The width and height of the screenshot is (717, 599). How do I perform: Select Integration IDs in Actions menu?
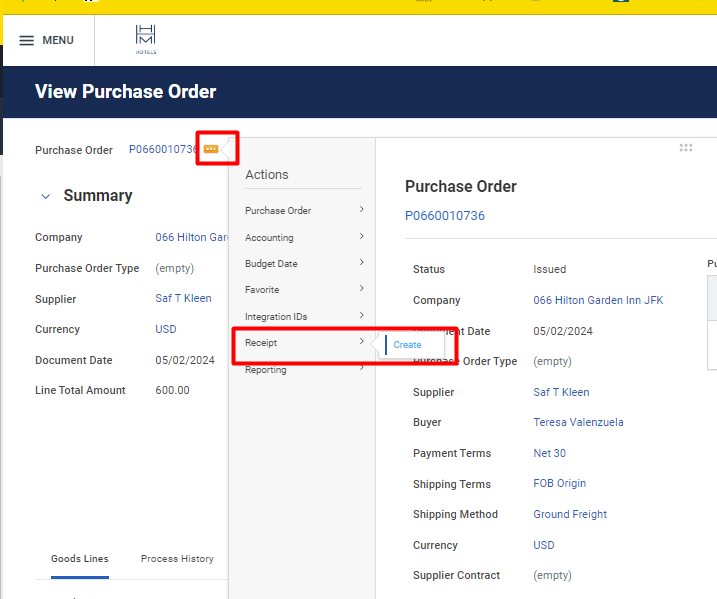[x=276, y=317]
